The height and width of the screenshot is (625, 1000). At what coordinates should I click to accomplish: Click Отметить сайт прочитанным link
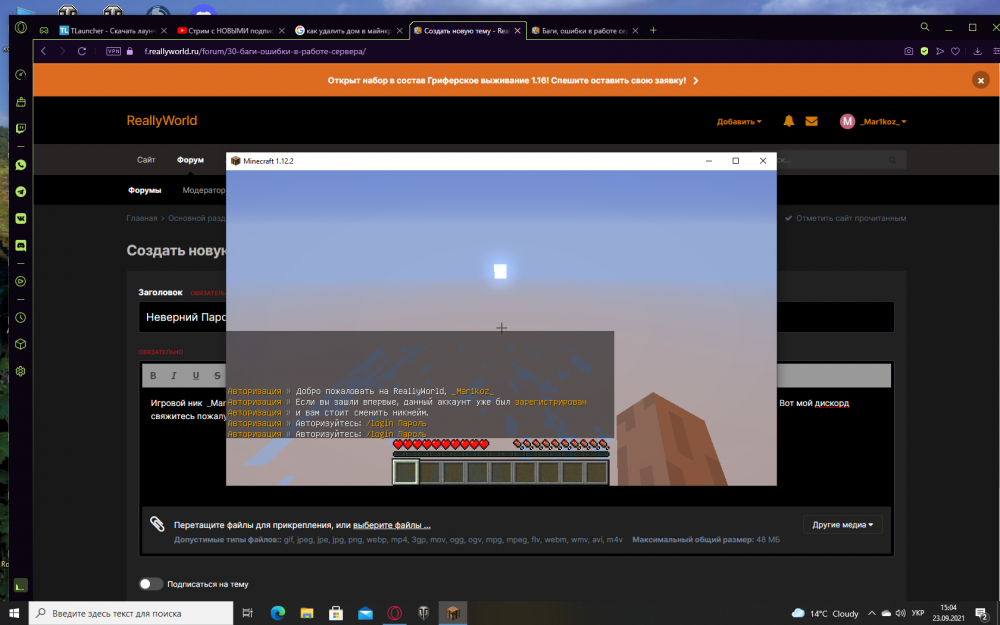pos(845,218)
